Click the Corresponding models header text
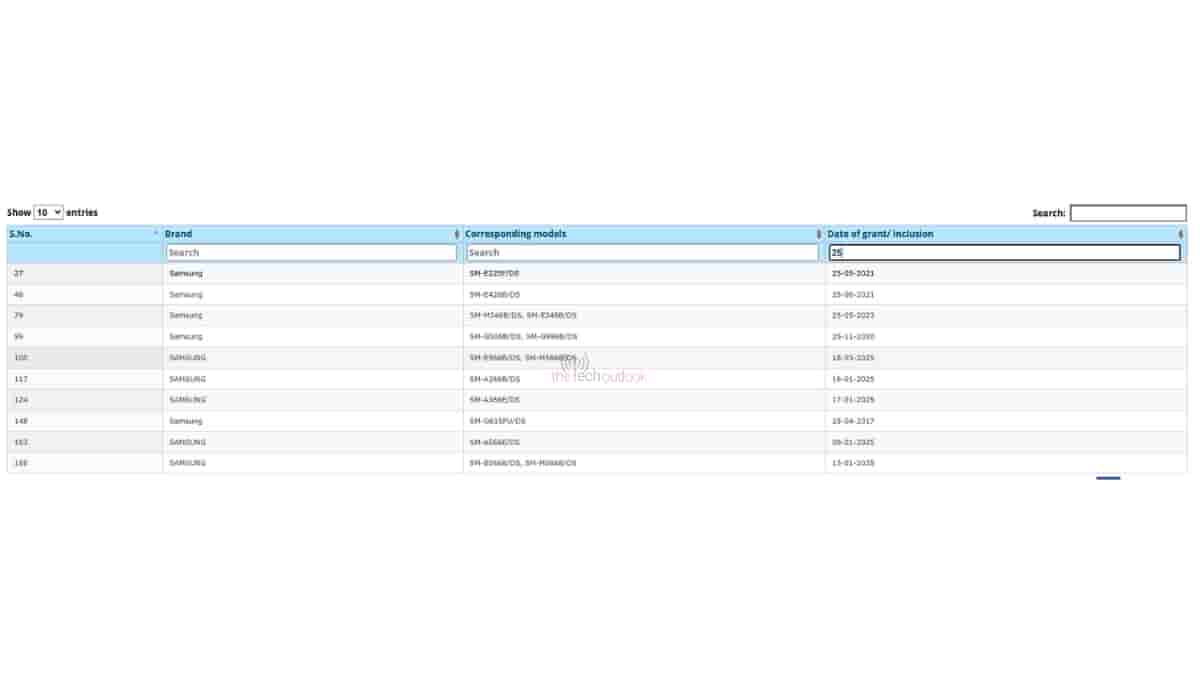The height and width of the screenshot is (675, 1200). pyautogui.click(x=516, y=234)
